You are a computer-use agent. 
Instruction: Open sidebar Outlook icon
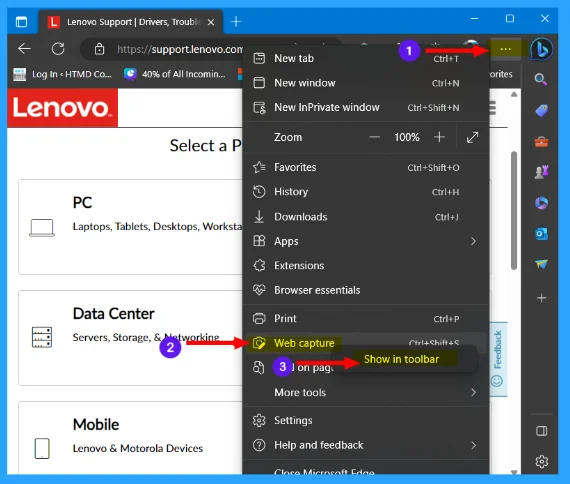tap(541, 234)
